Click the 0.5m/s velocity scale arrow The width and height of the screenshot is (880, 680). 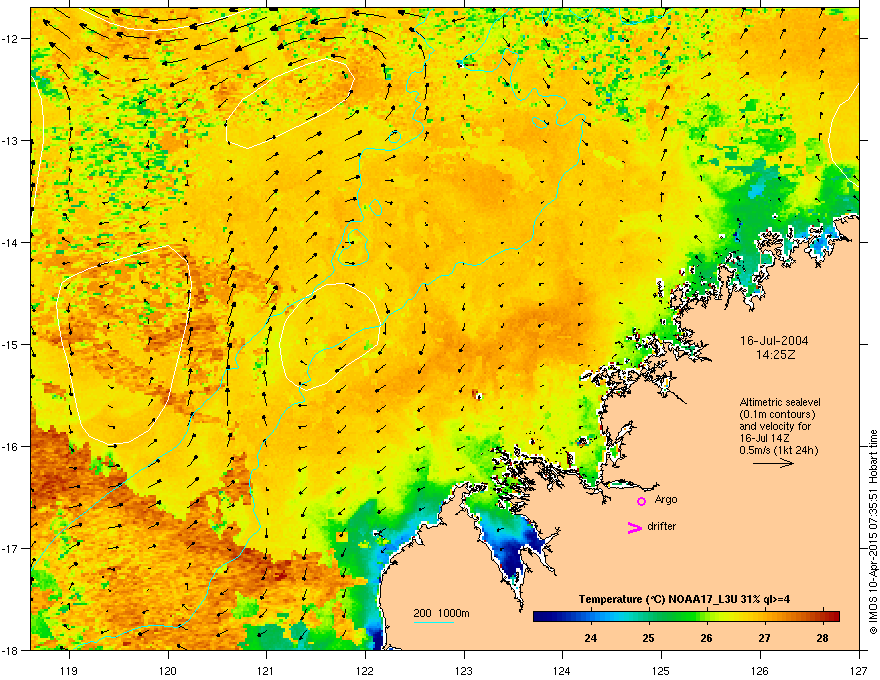tap(773, 463)
